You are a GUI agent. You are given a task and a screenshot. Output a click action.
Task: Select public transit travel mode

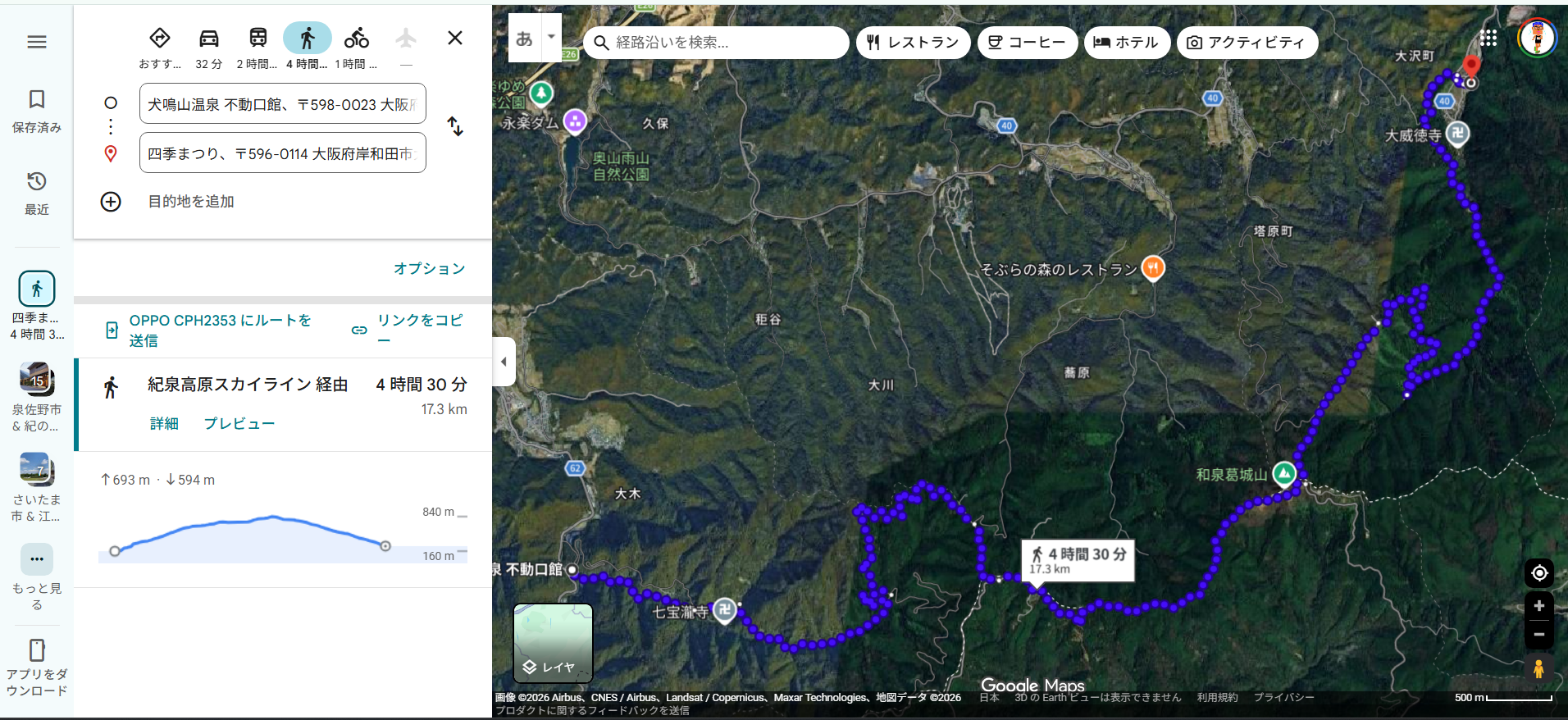258,39
